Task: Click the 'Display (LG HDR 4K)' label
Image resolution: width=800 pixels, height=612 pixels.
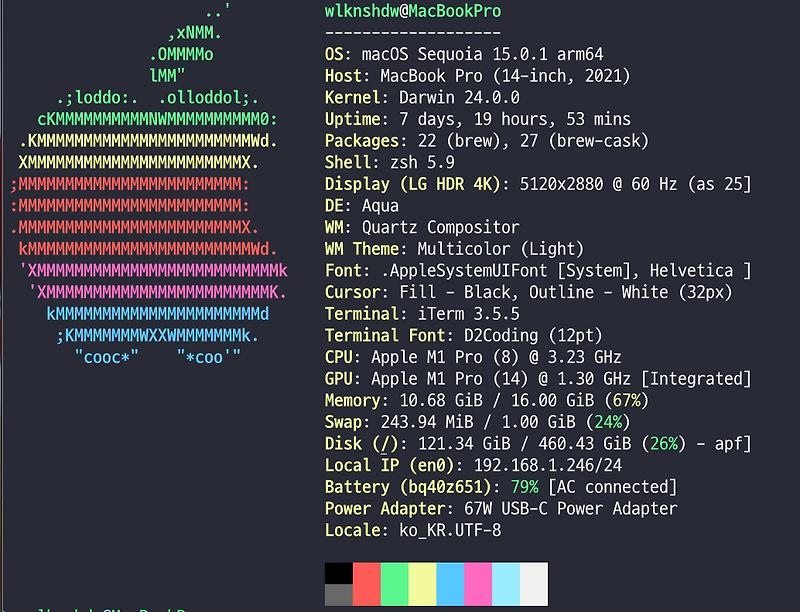Action: click(413, 184)
